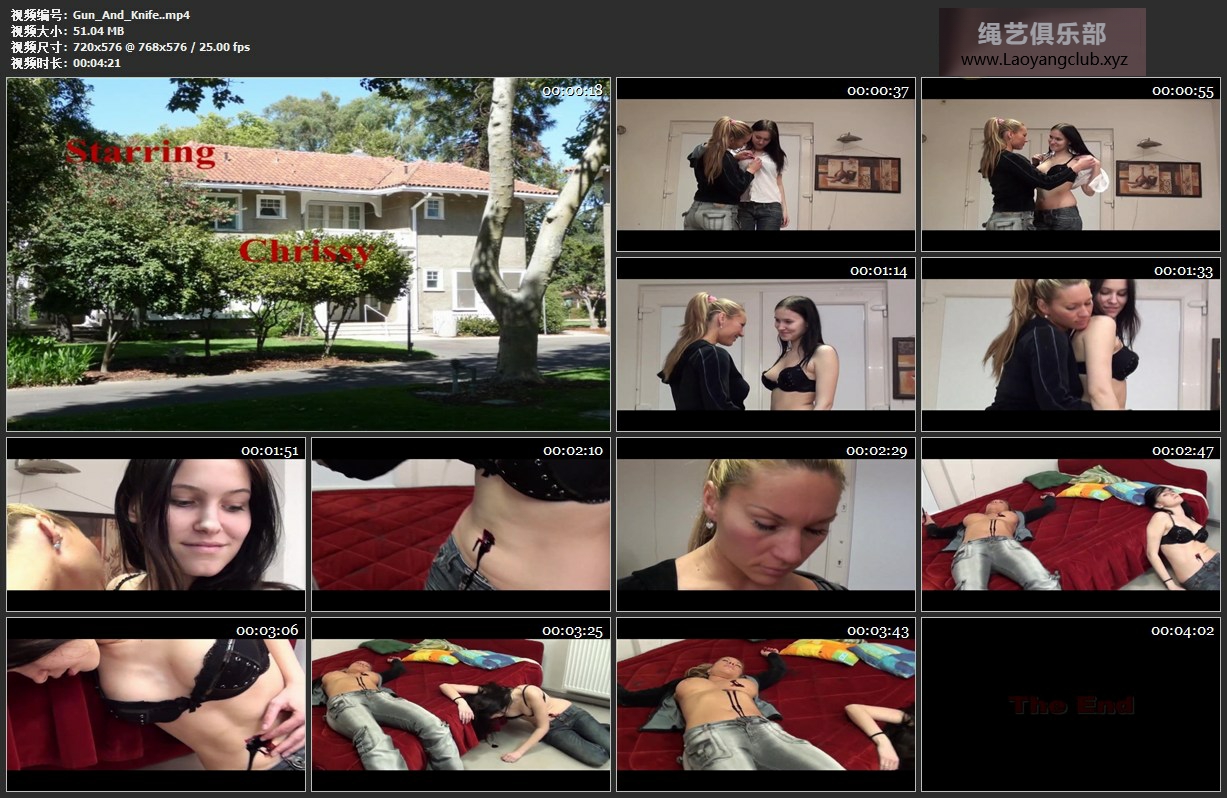Screen dimensions: 1227x798
Task: Click the thumbnail timestamped 00:00:55
Action: tap(1070, 164)
